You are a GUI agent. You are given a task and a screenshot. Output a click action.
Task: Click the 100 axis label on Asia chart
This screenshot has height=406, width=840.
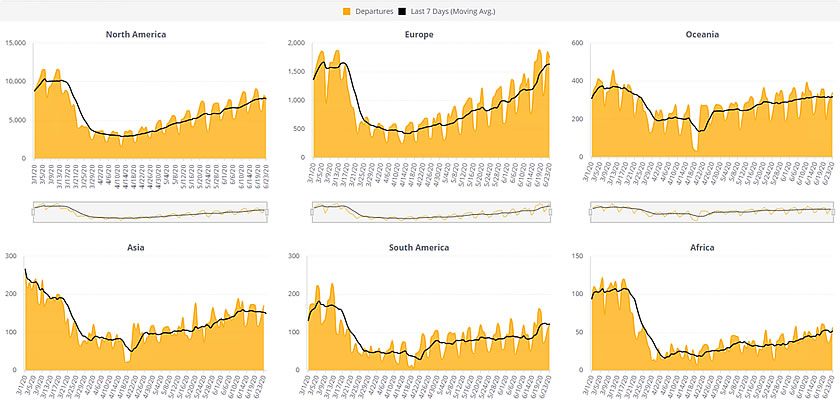[11, 332]
